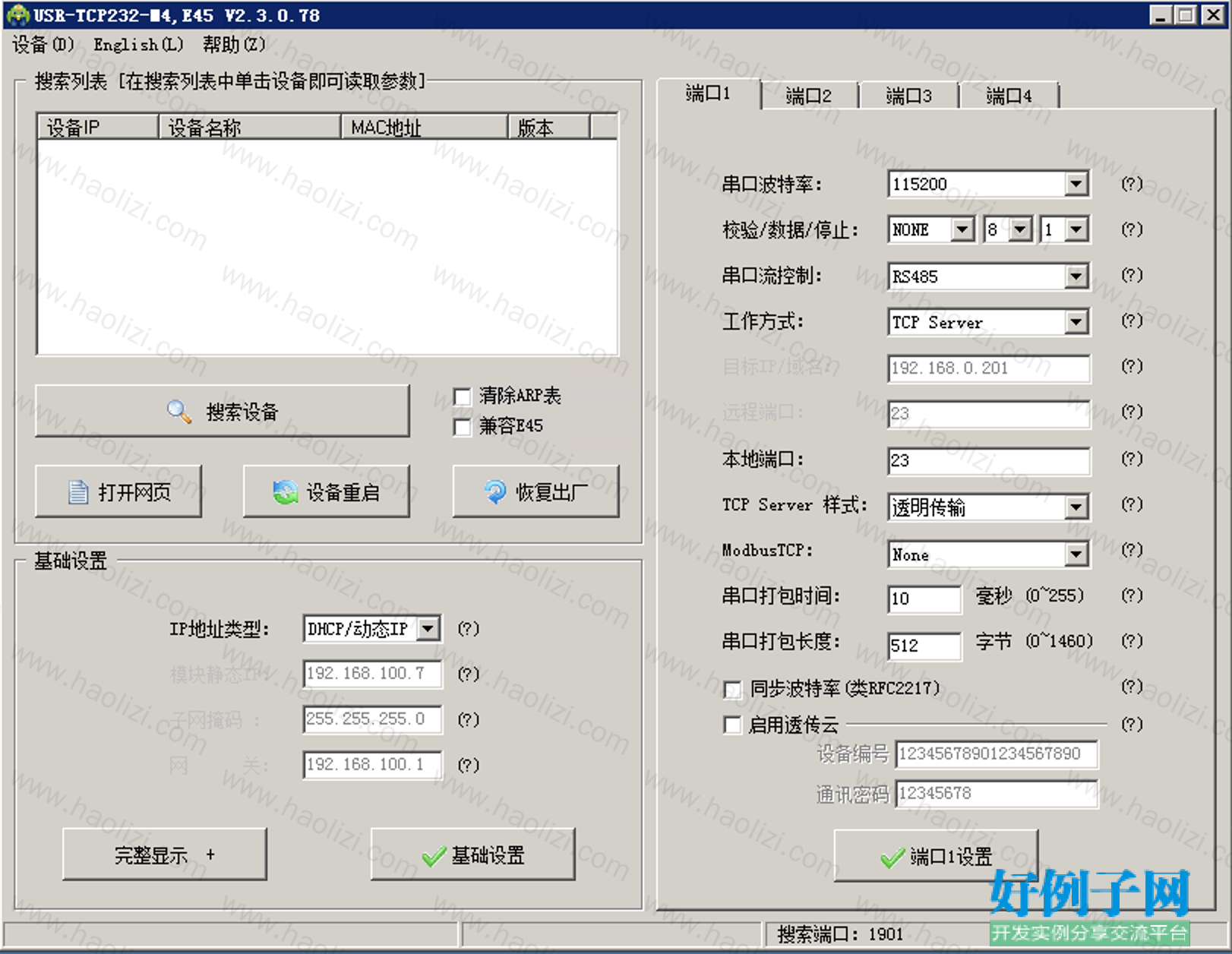Image resolution: width=1232 pixels, height=954 pixels.
Task: Click the MAC地址 column header
Action: click(x=425, y=128)
